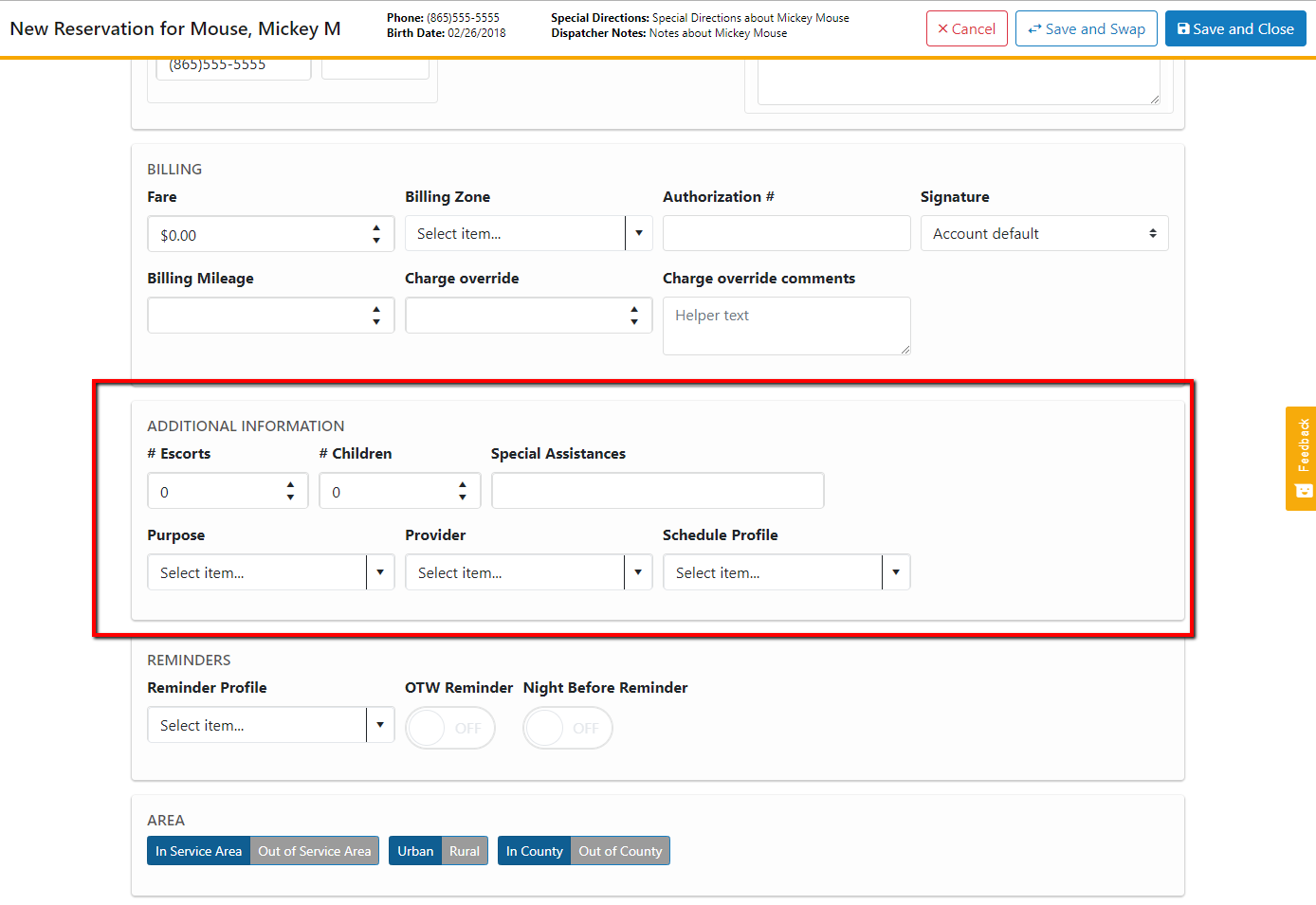Open the Billing Zone dropdown arrow
The width and height of the screenshot is (1316, 905).
[x=639, y=233]
